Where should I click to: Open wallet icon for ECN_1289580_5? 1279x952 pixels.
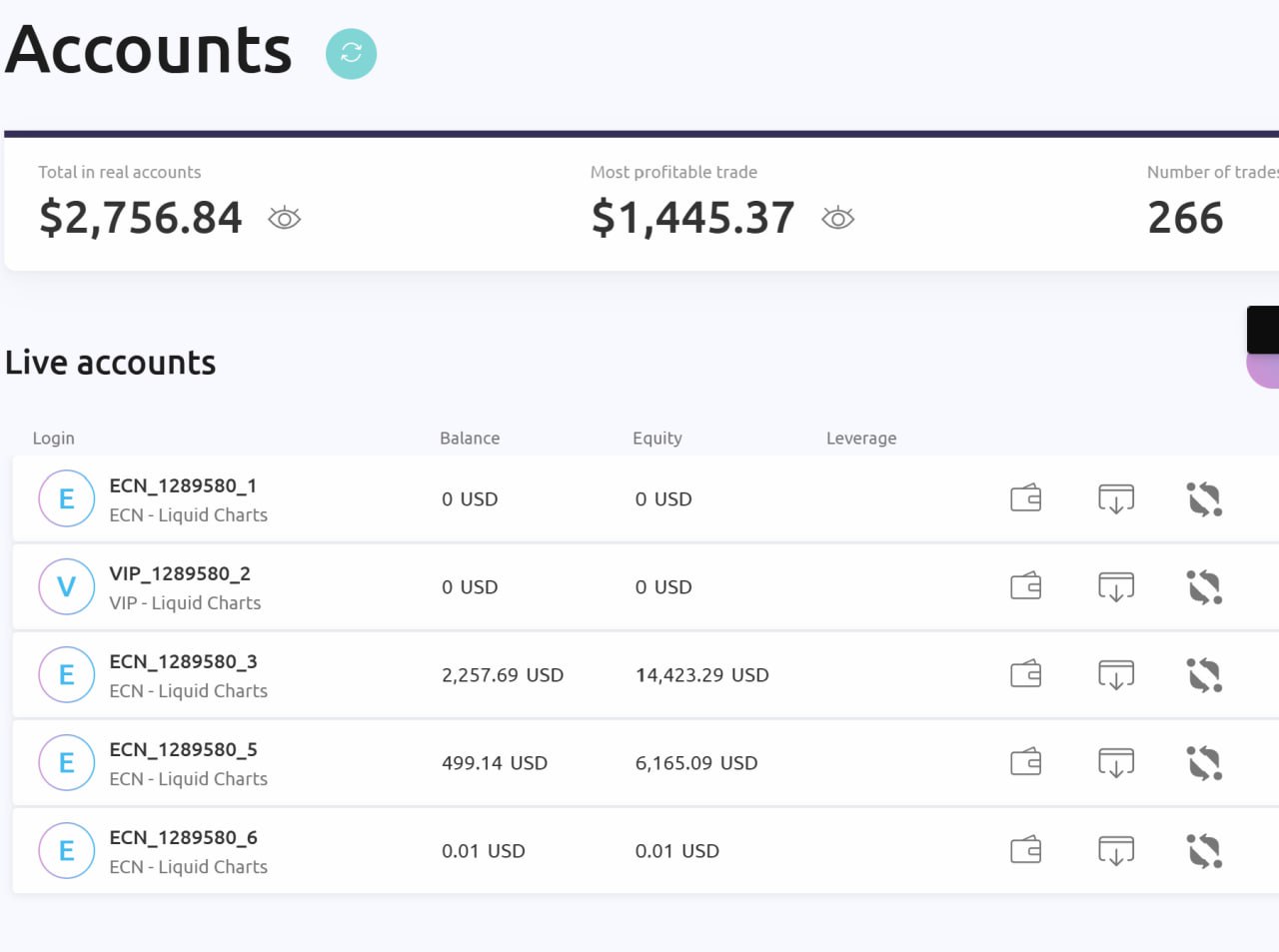[x=1026, y=761]
